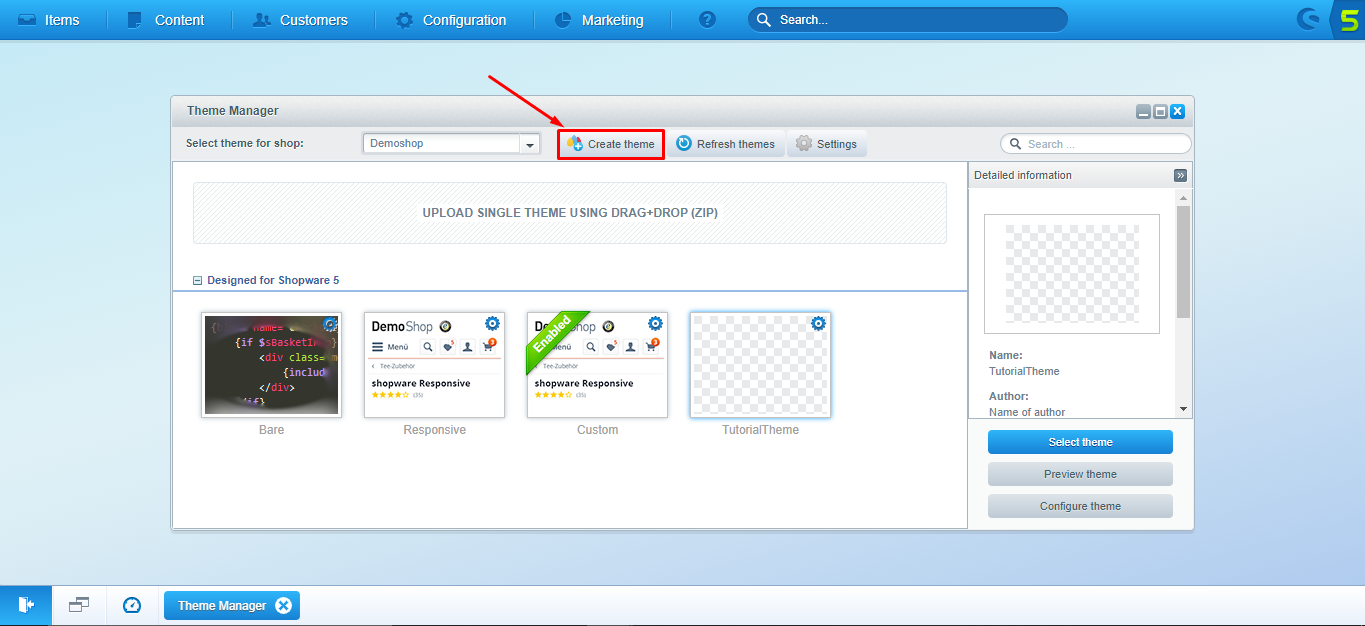Click the Preview theme button

tap(1080, 474)
